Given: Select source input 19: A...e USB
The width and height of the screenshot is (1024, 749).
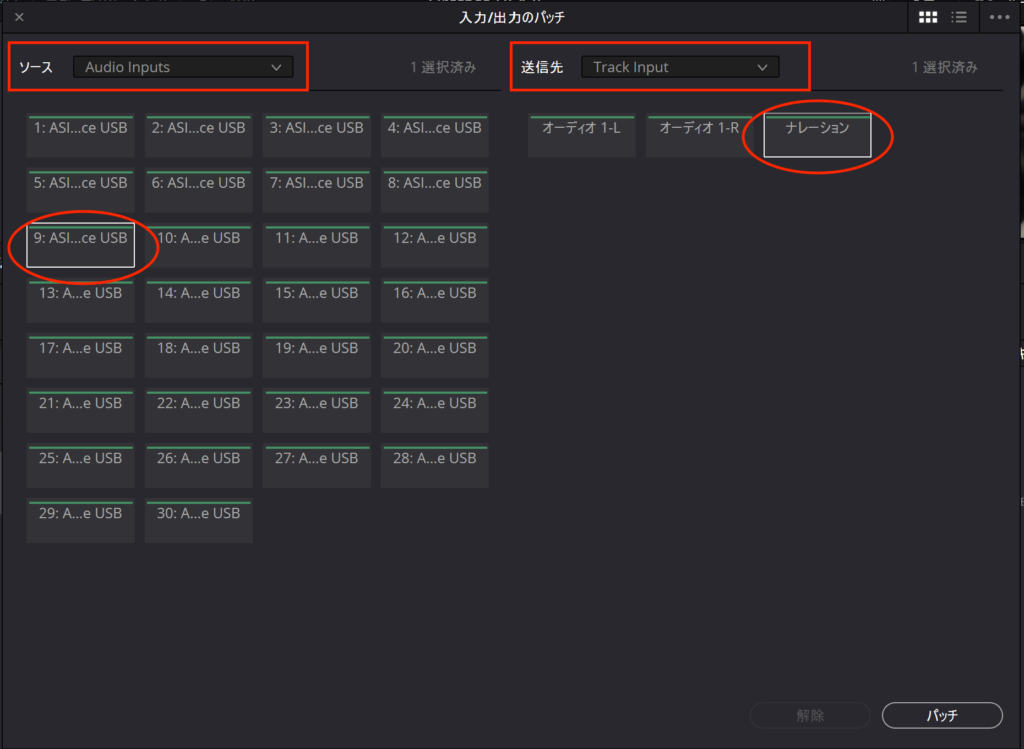Looking at the screenshot, I should click(316, 355).
